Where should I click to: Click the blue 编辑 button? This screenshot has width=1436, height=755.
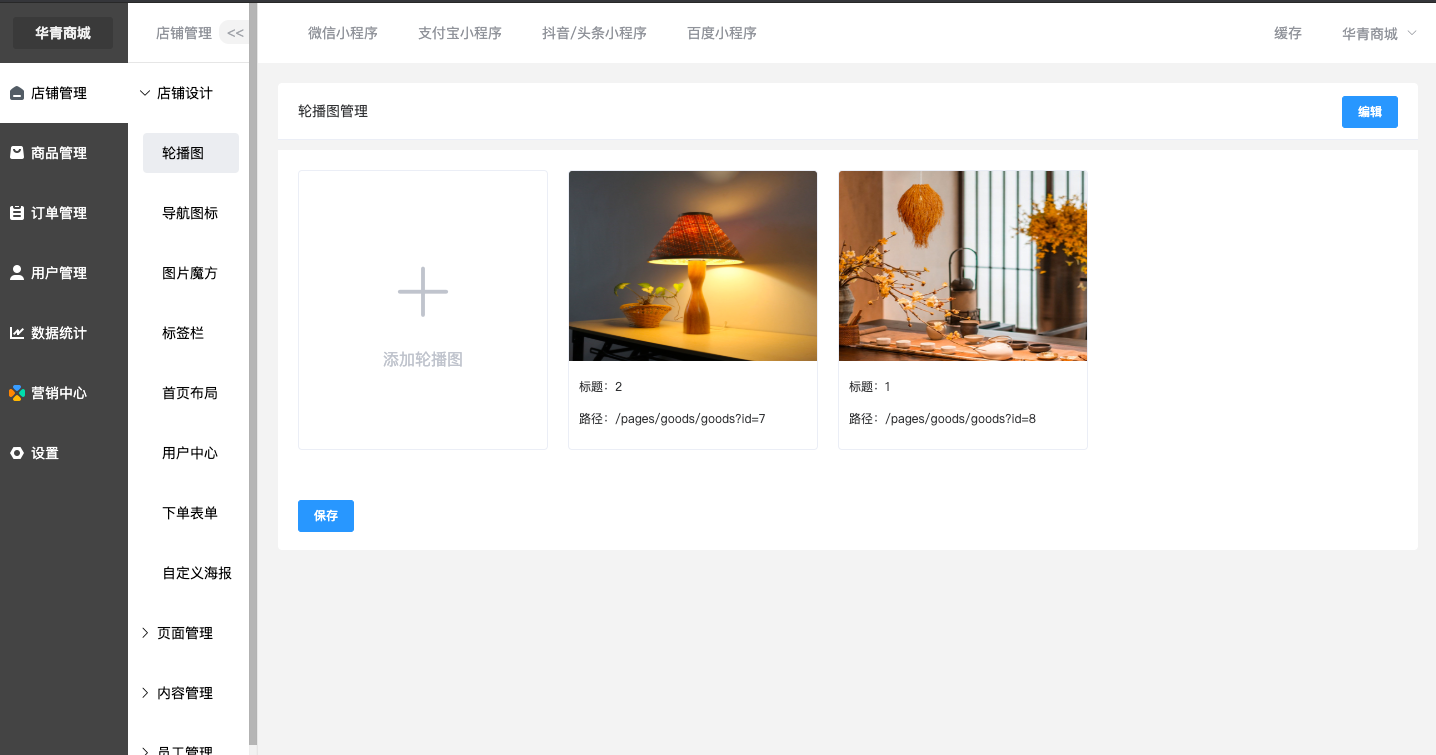[x=1370, y=112]
